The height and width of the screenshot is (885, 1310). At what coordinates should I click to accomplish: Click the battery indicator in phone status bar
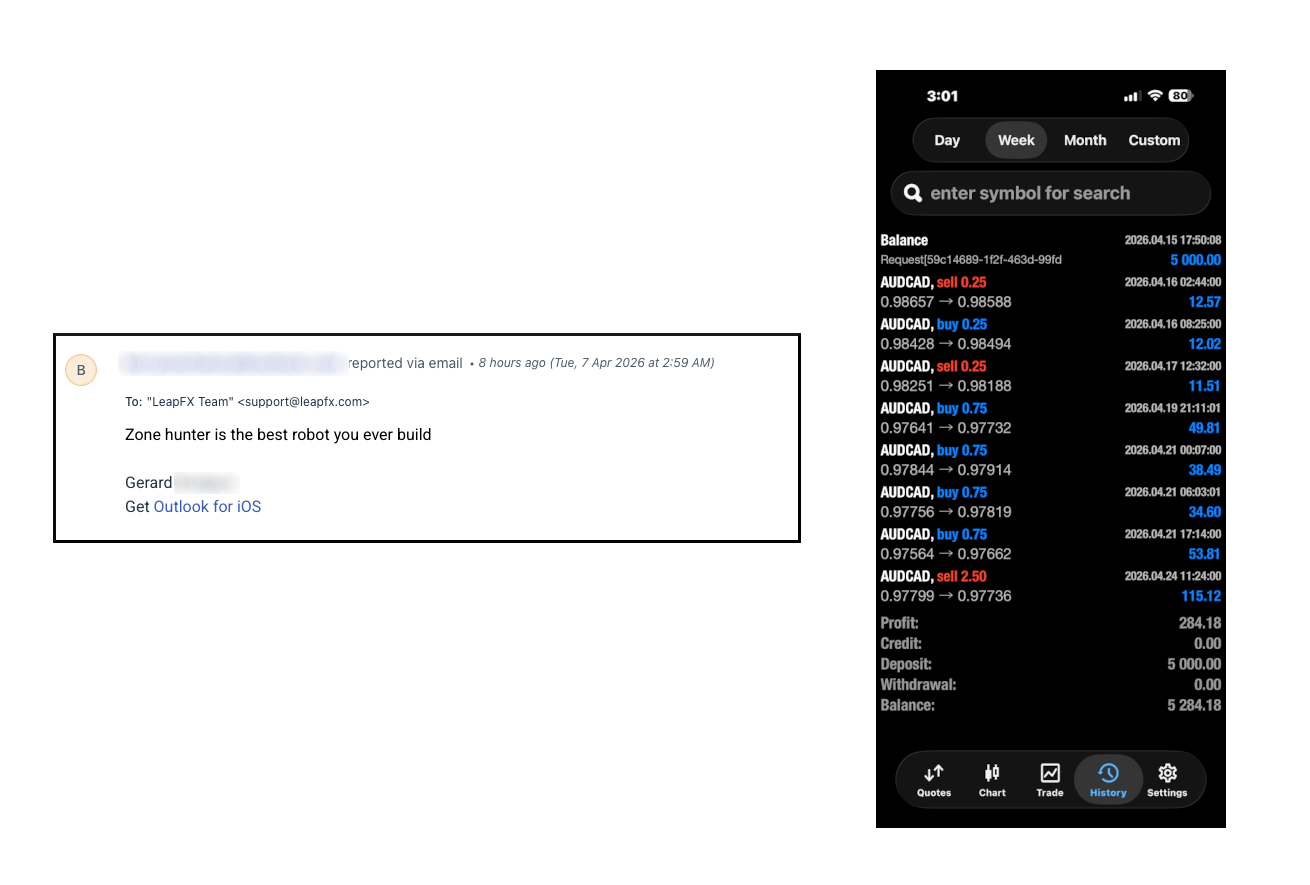point(1181,96)
